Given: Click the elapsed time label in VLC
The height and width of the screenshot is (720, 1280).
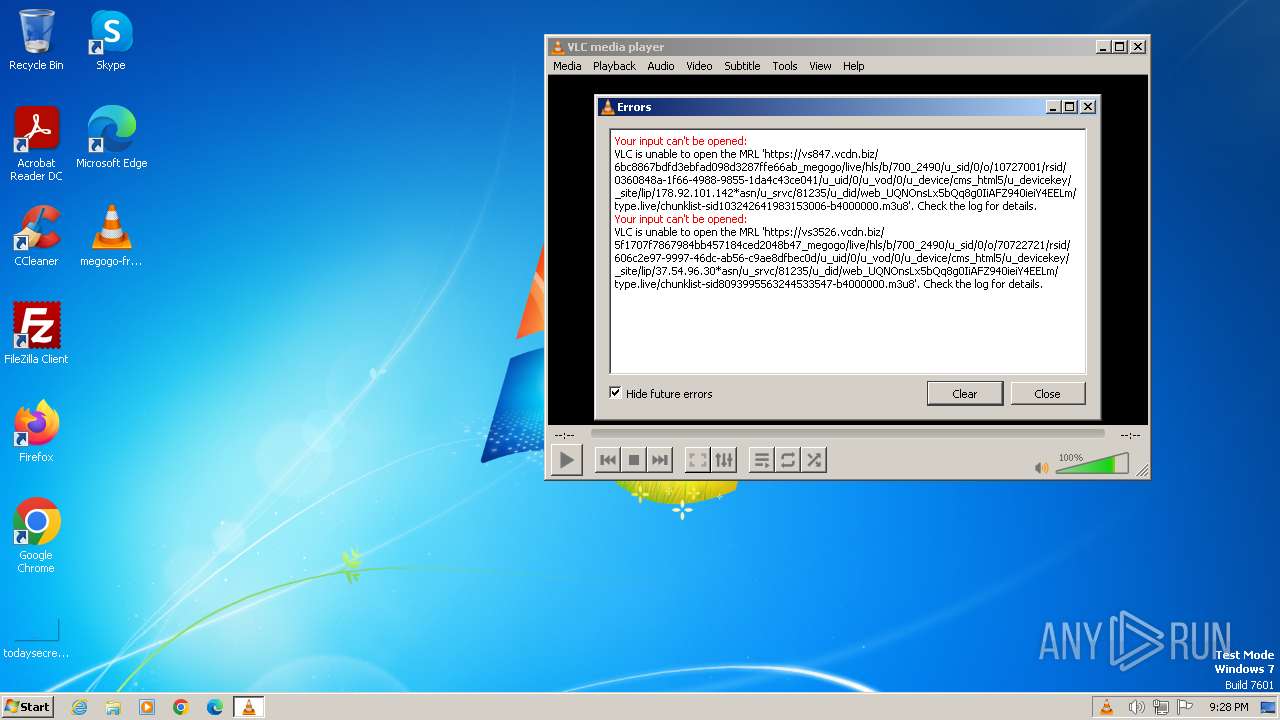Looking at the screenshot, I should 564,435.
